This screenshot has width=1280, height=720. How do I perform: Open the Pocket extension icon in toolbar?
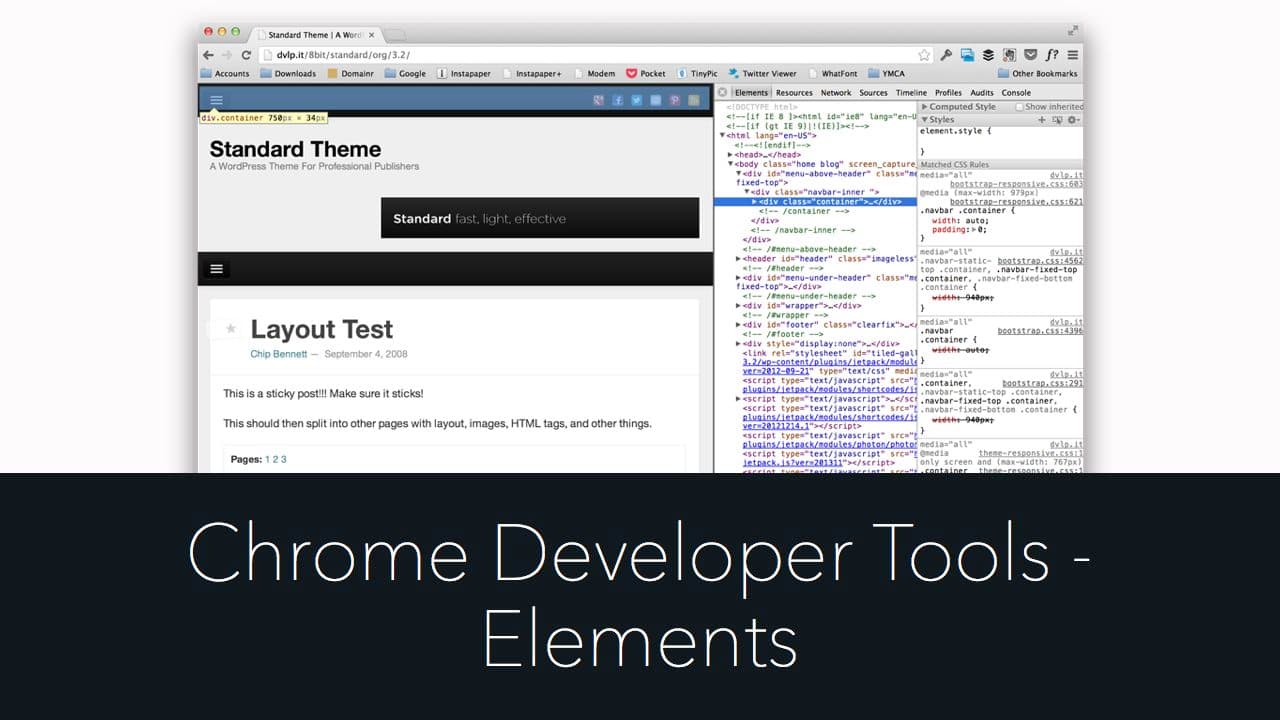coord(1030,55)
